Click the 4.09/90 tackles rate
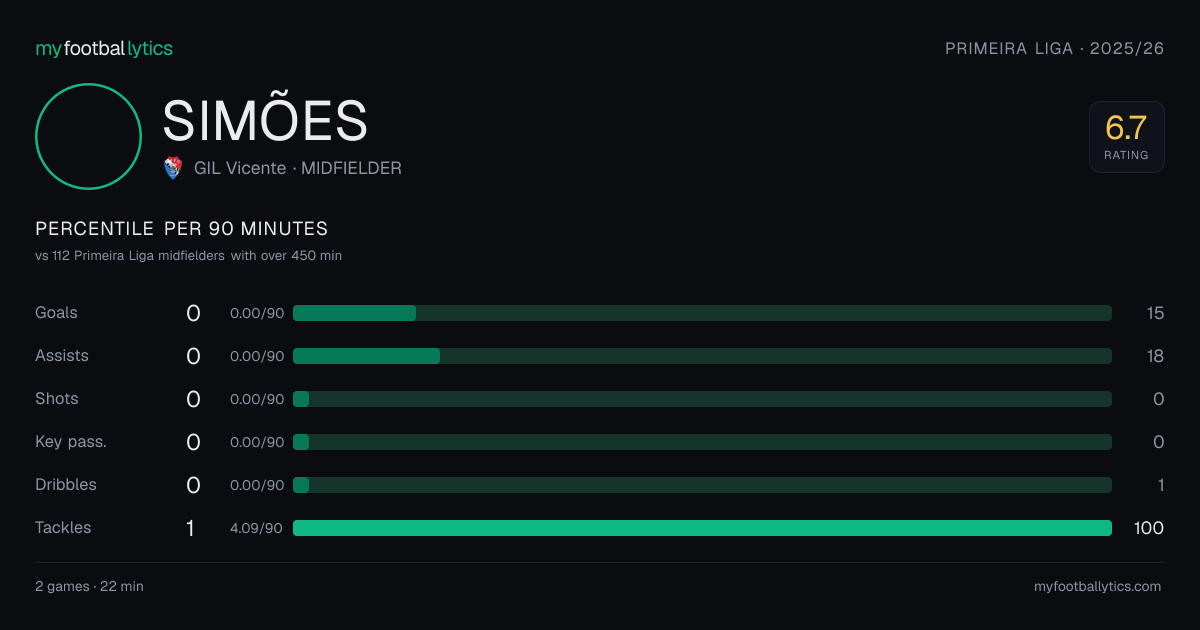 [257, 528]
